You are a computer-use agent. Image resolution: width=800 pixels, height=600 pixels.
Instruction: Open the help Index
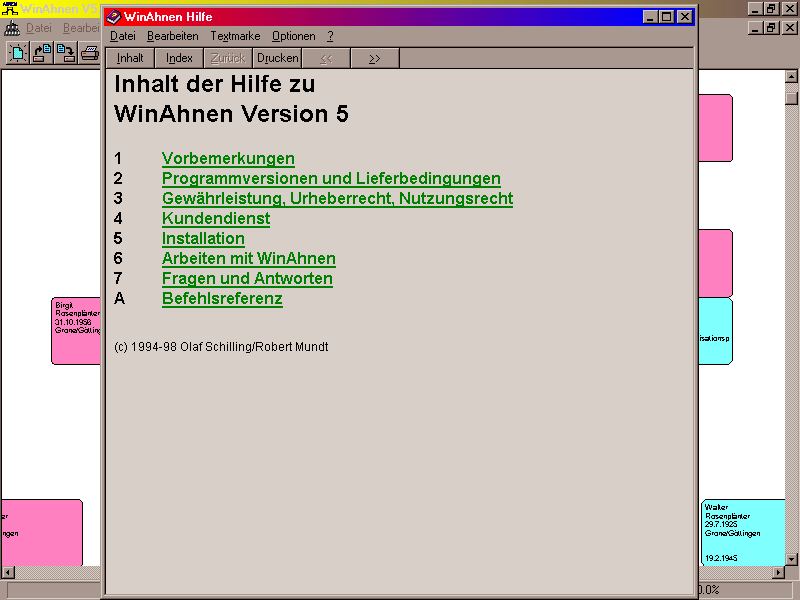click(178, 58)
